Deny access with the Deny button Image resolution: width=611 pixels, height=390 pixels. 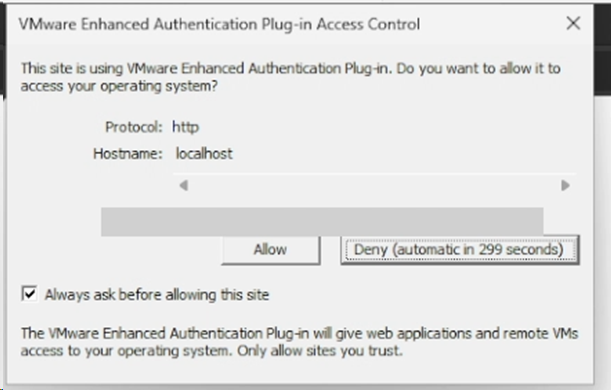460,250
